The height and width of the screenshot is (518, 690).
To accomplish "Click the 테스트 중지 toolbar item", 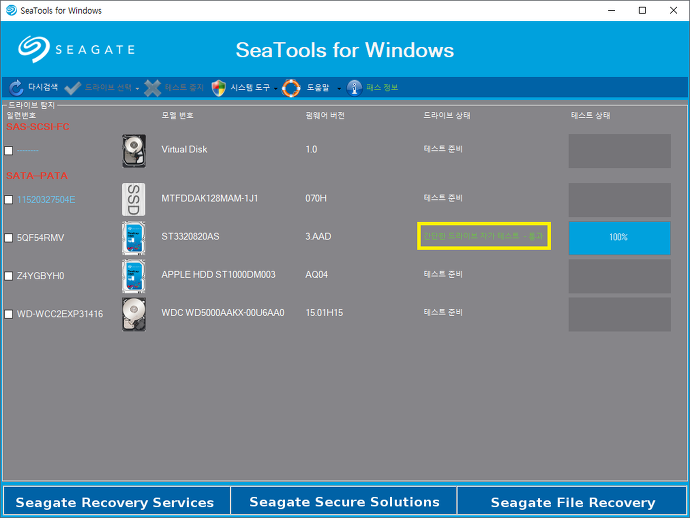I will pyautogui.click(x=184, y=87).
